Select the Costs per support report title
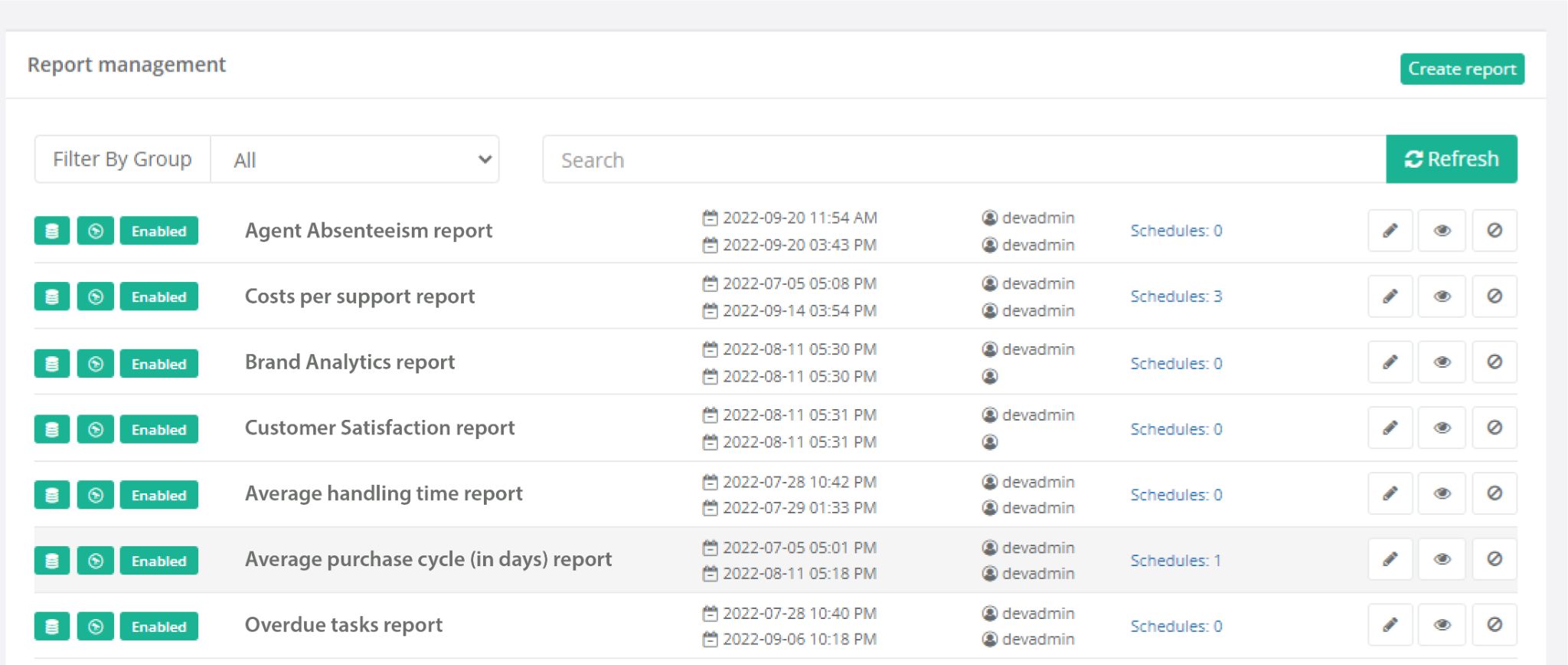Viewport: 1568px width, 665px height. (x=360, y=296)
